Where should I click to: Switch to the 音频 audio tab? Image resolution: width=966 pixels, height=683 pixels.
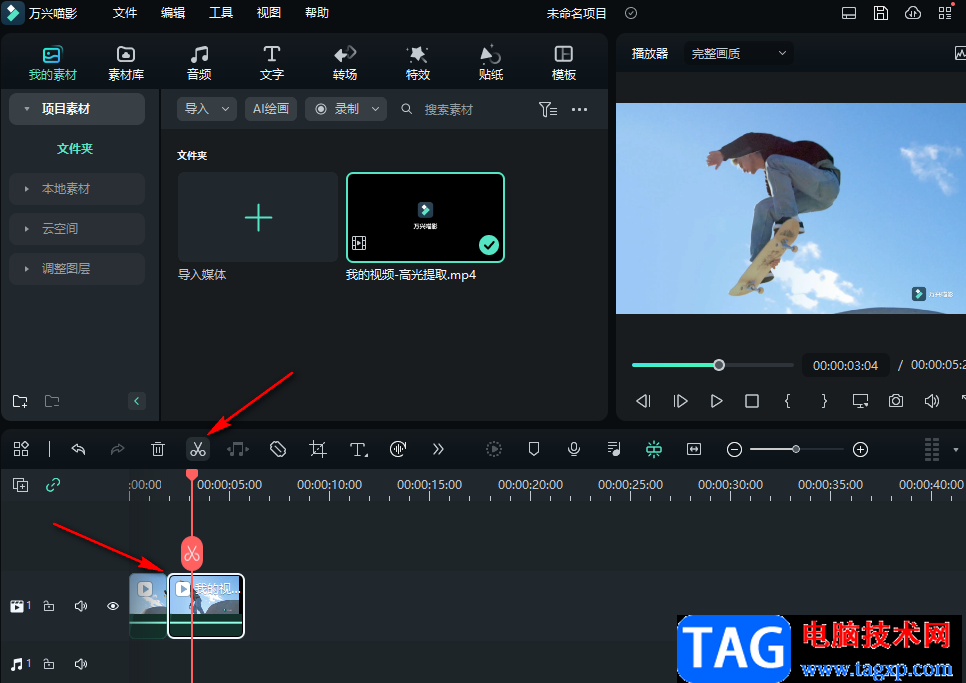pyautogui.click(x=199, y=63)
